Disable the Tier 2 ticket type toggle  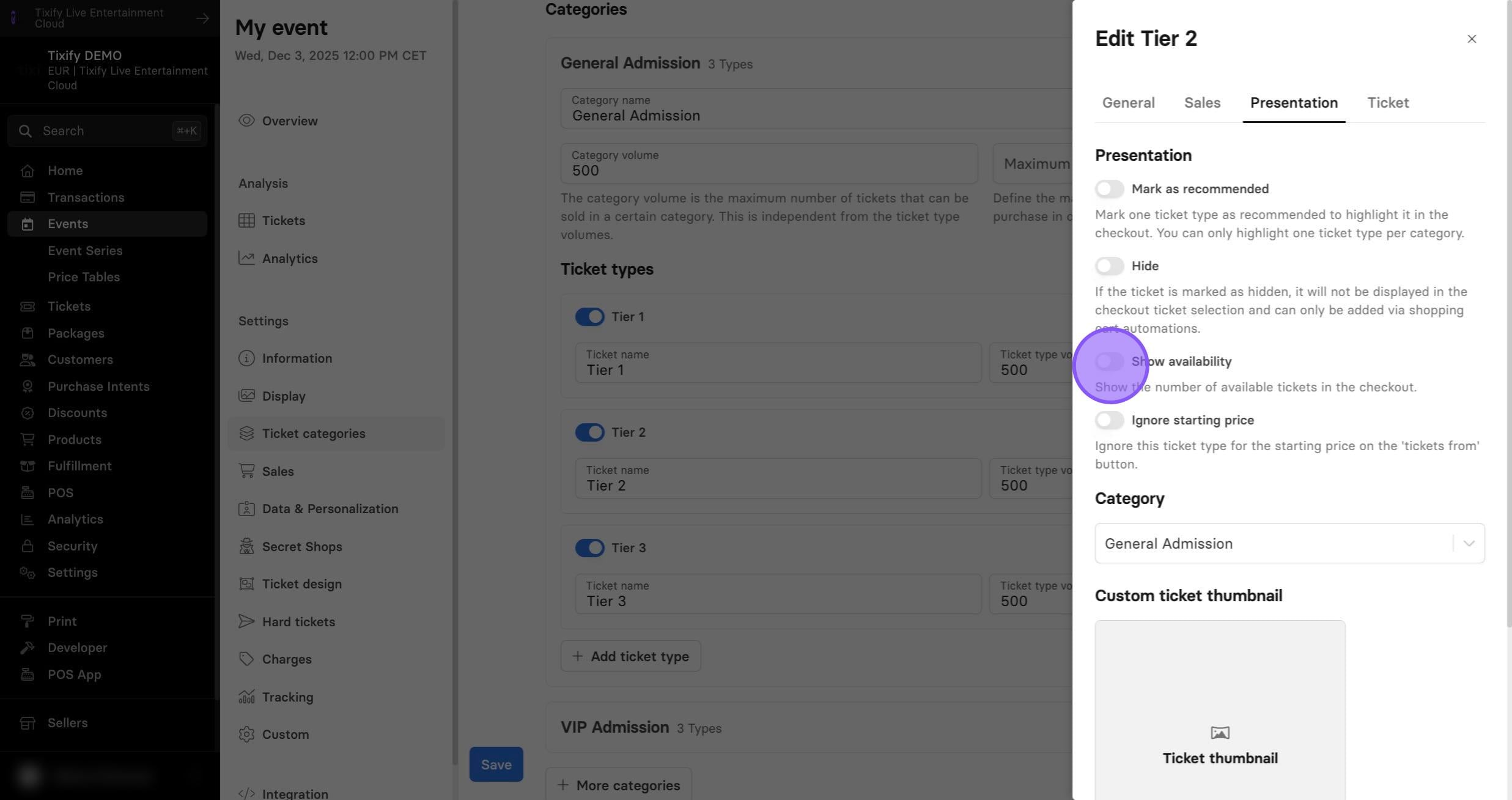pos(589,432)
